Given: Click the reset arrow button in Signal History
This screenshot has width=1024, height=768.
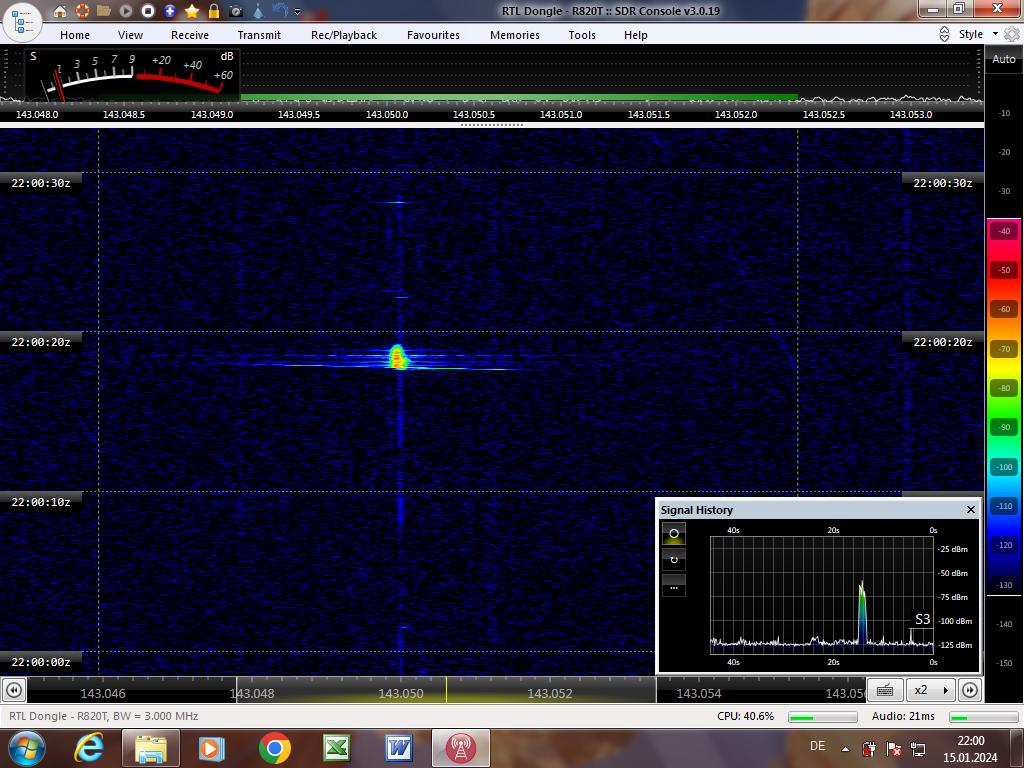Looking at the screenshot, I should pos(674,560).
